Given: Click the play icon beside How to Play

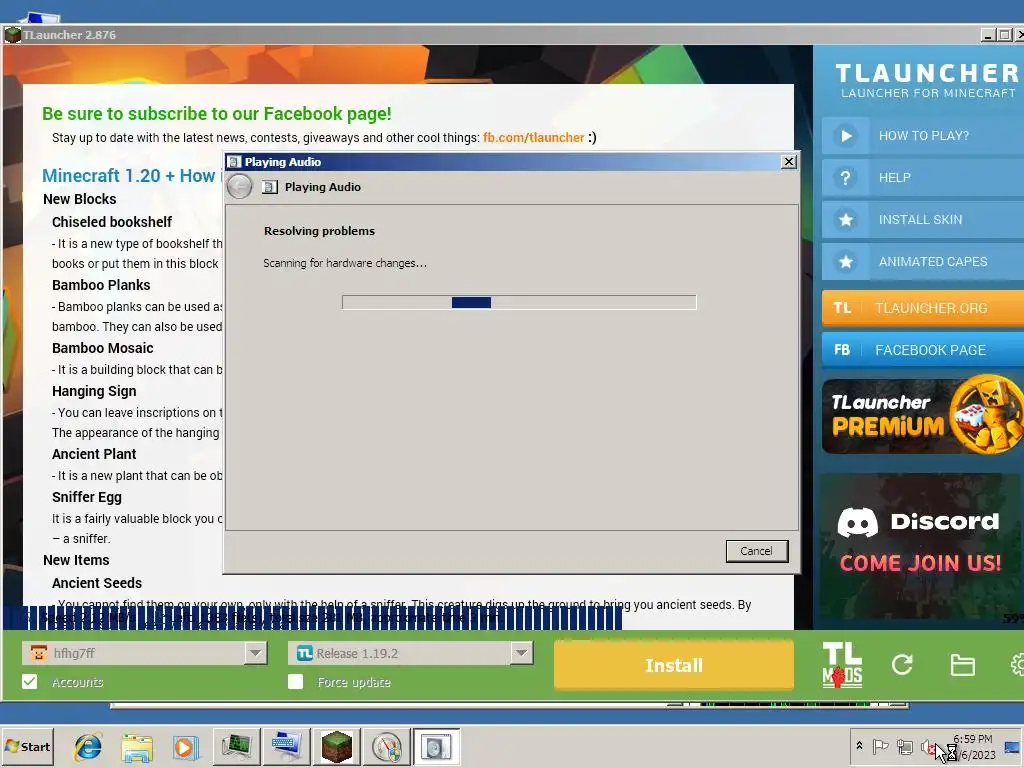Looking at the screenshot, I should (x=846, y=136).
